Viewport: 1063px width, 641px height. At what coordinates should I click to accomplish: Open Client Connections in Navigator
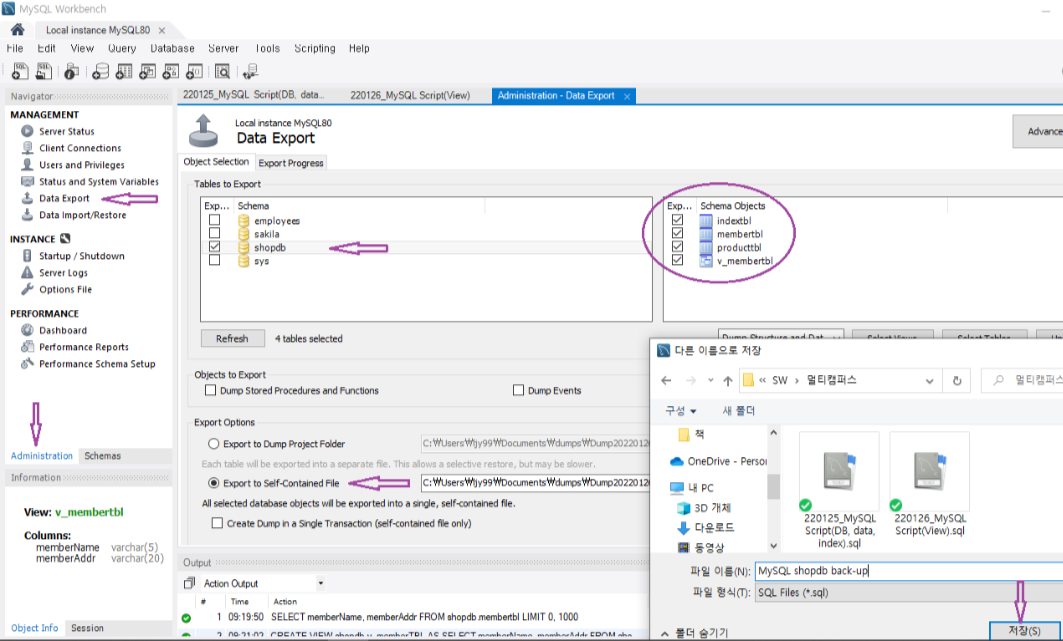[80, 148]
